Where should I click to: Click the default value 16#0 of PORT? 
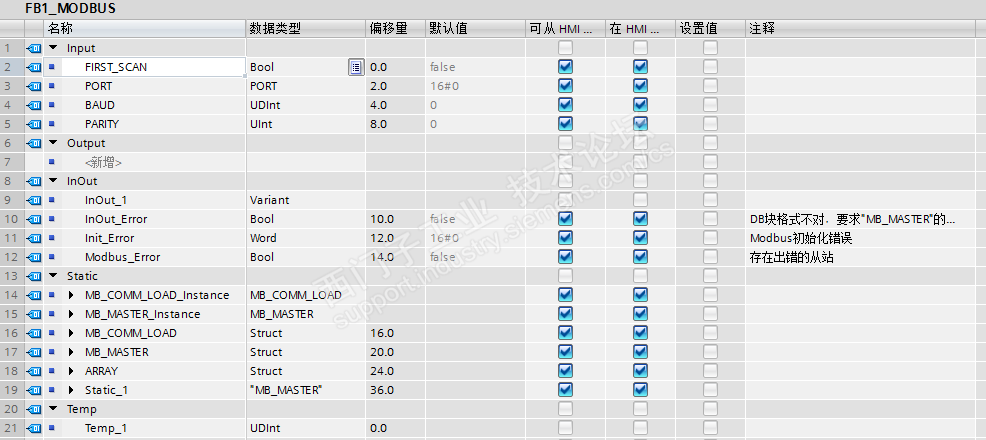[445, 86]
